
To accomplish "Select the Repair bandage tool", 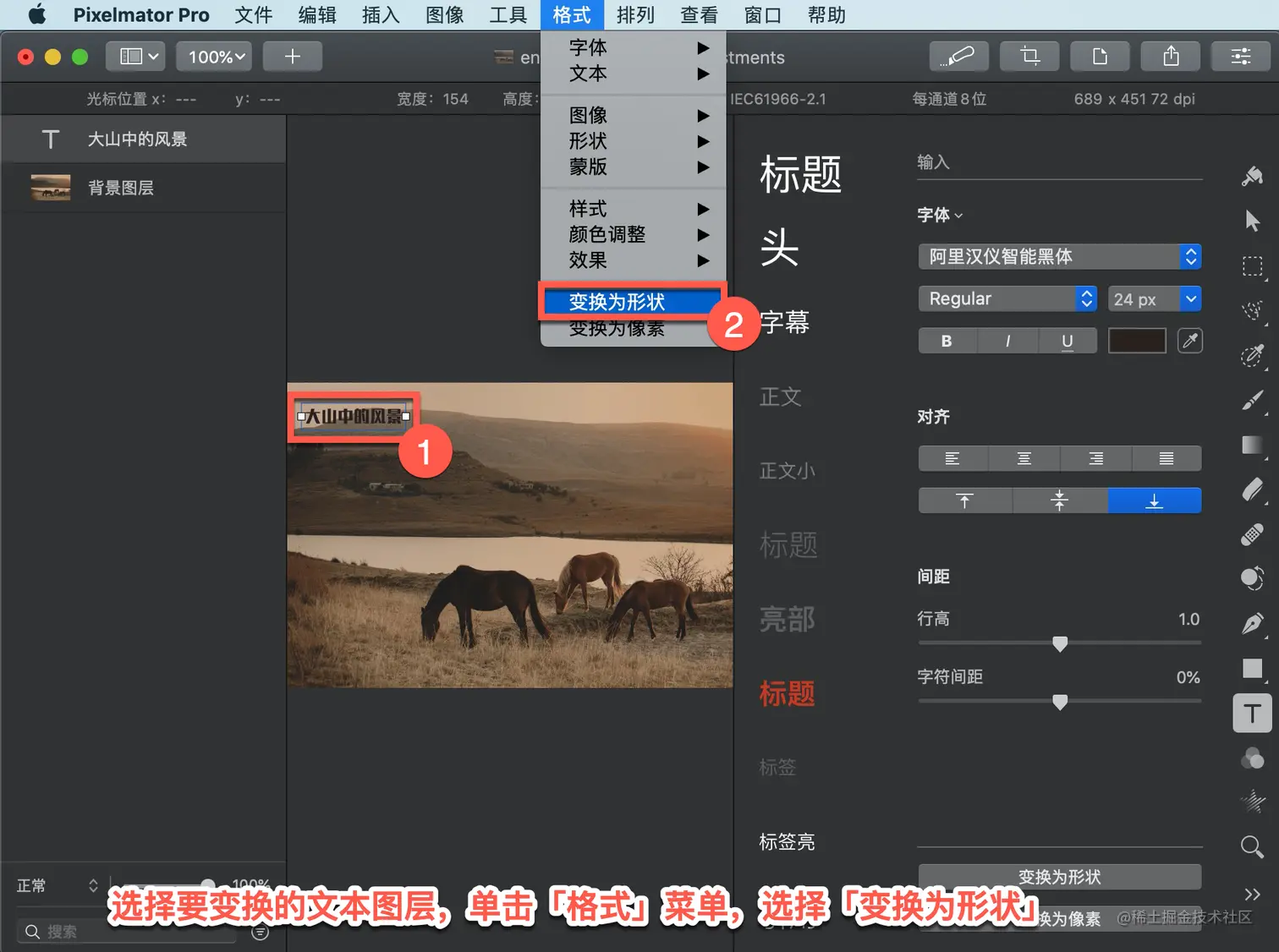I will [x=1253, y=534].
